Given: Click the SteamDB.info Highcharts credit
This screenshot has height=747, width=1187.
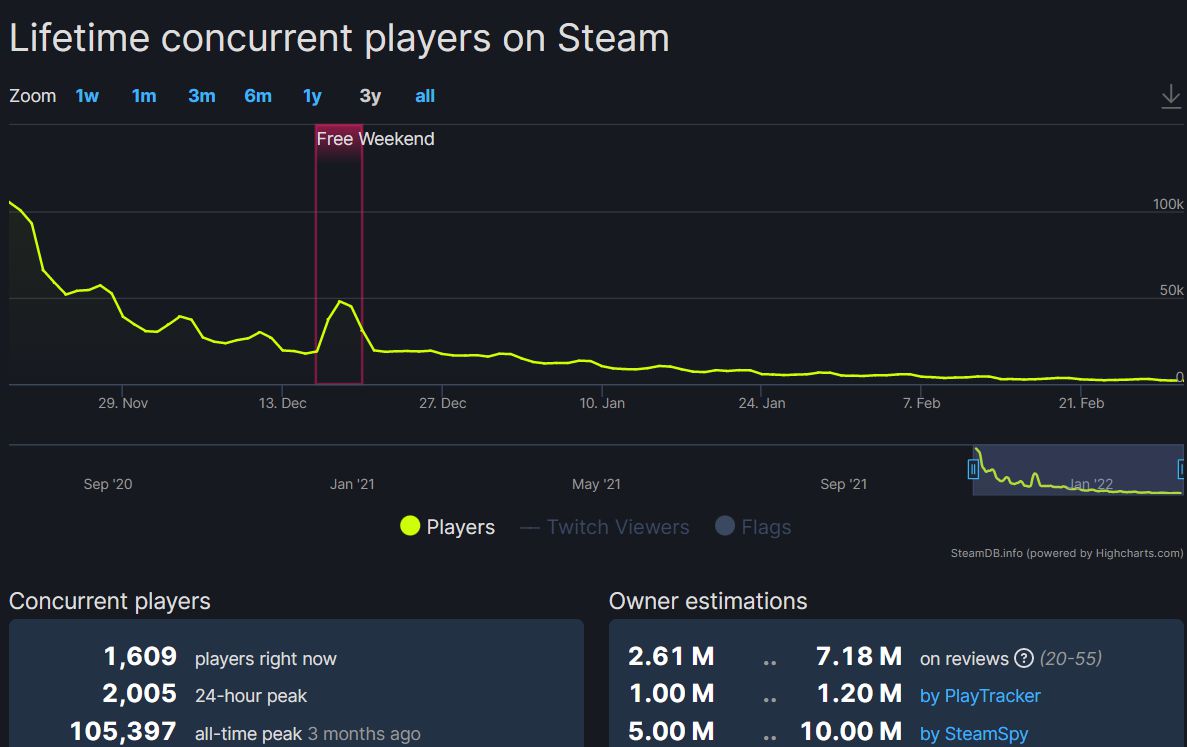Looking at the screenshot, I should point(1066,553).
